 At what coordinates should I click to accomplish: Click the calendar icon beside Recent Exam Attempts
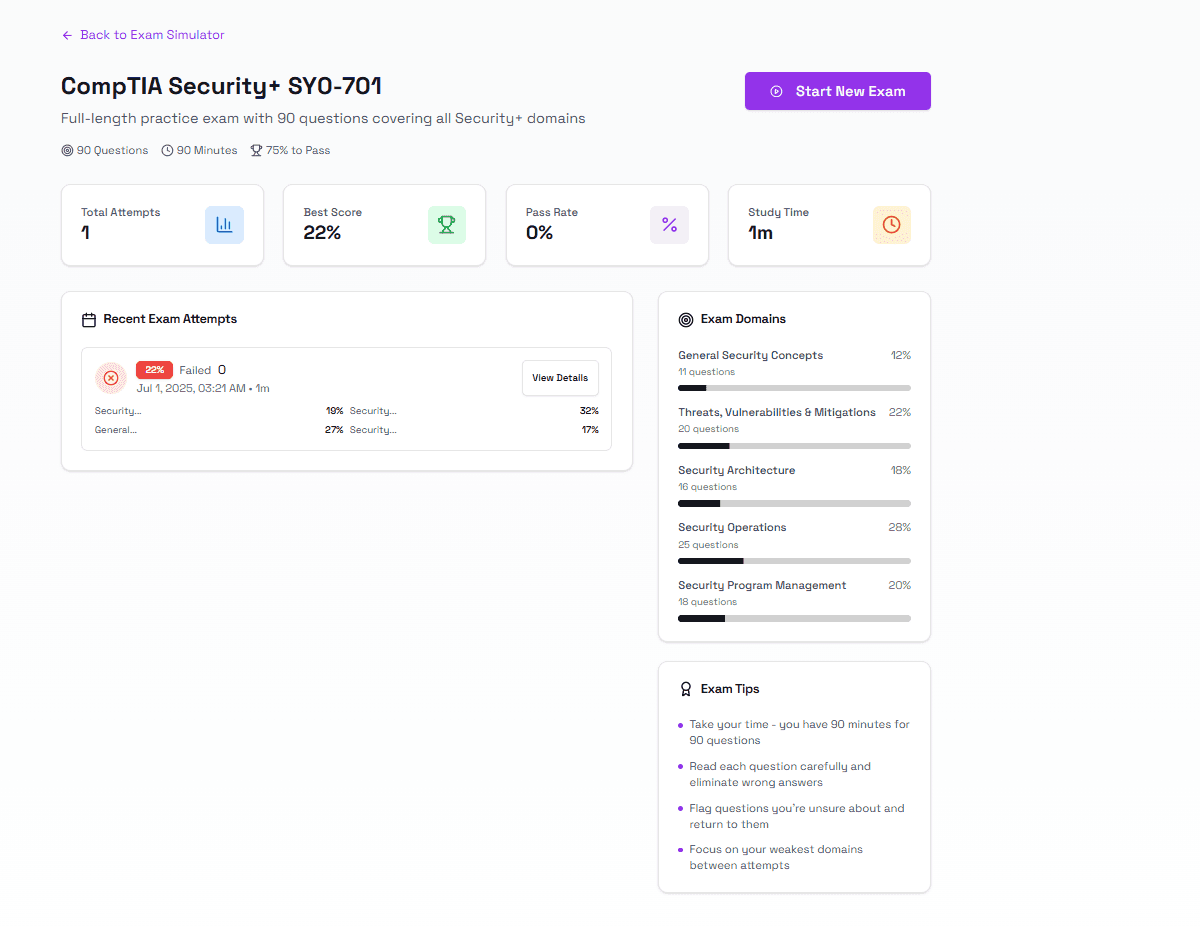(89, 318)
